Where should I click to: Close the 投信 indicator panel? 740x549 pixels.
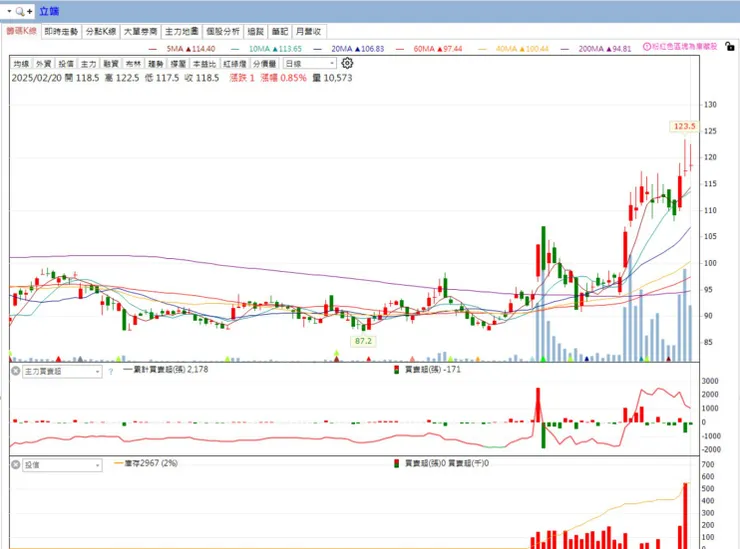point(16,465)
